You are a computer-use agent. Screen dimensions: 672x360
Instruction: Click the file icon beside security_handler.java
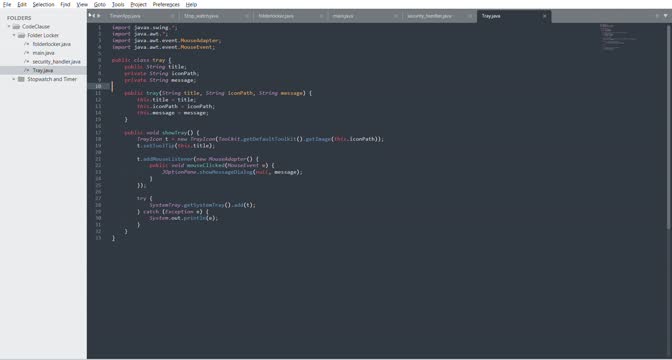(x=27, y=62)
